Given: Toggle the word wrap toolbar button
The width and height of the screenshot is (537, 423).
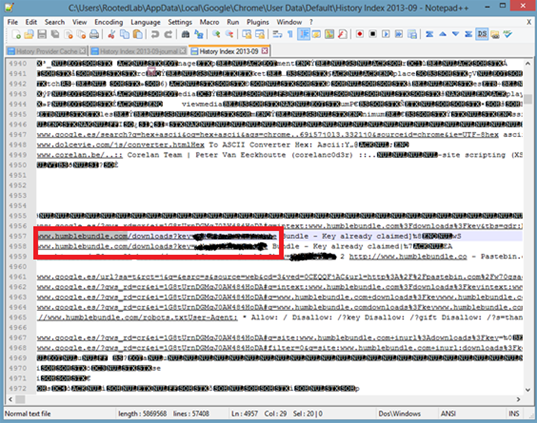Looking at the screenshot, I should tap(277, 34).
